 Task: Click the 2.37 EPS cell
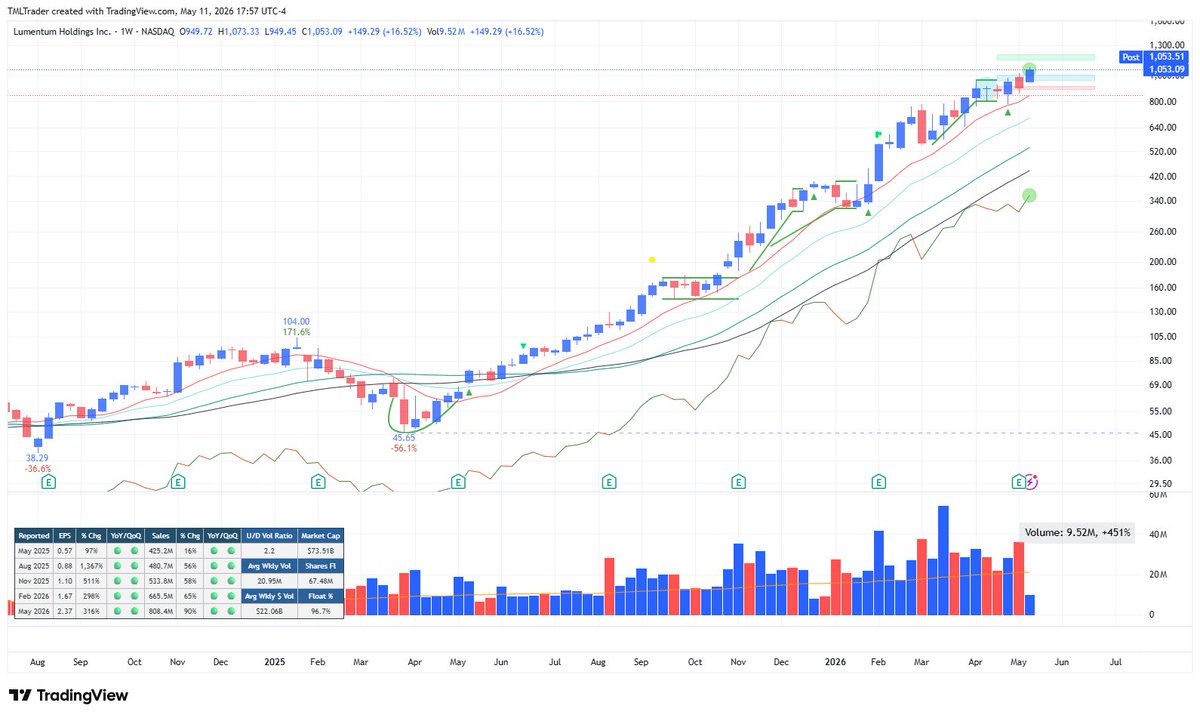67,609
